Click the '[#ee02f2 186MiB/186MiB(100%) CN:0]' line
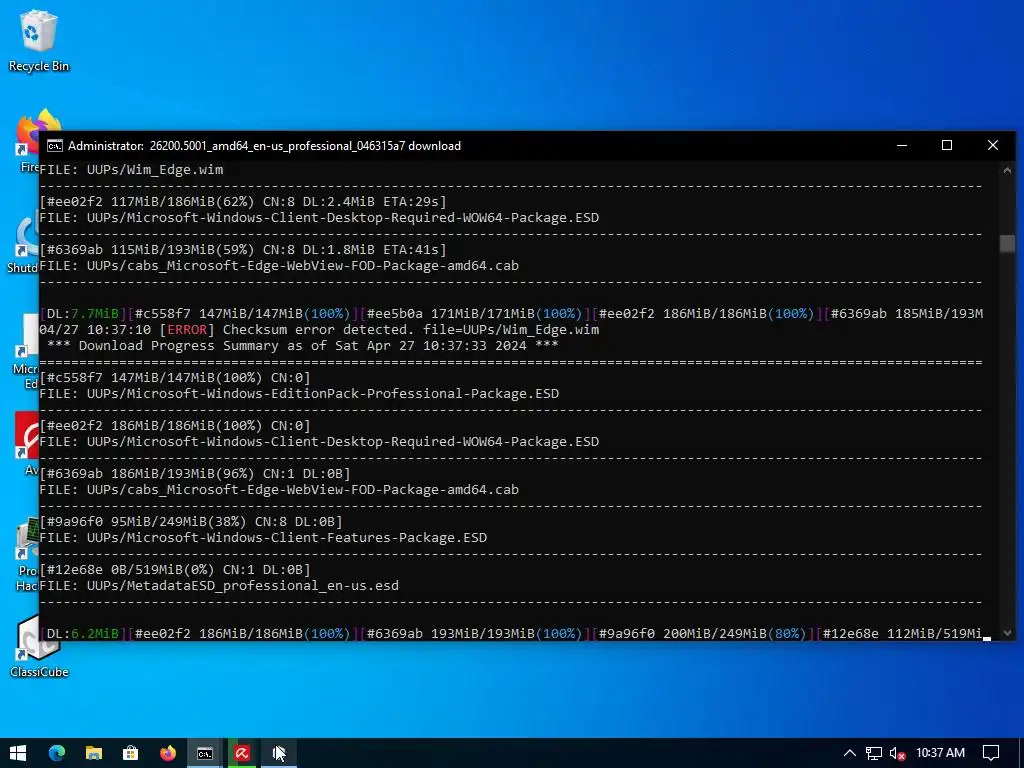The width and height of the screenshot is (1024, 768). click(174, 426)
